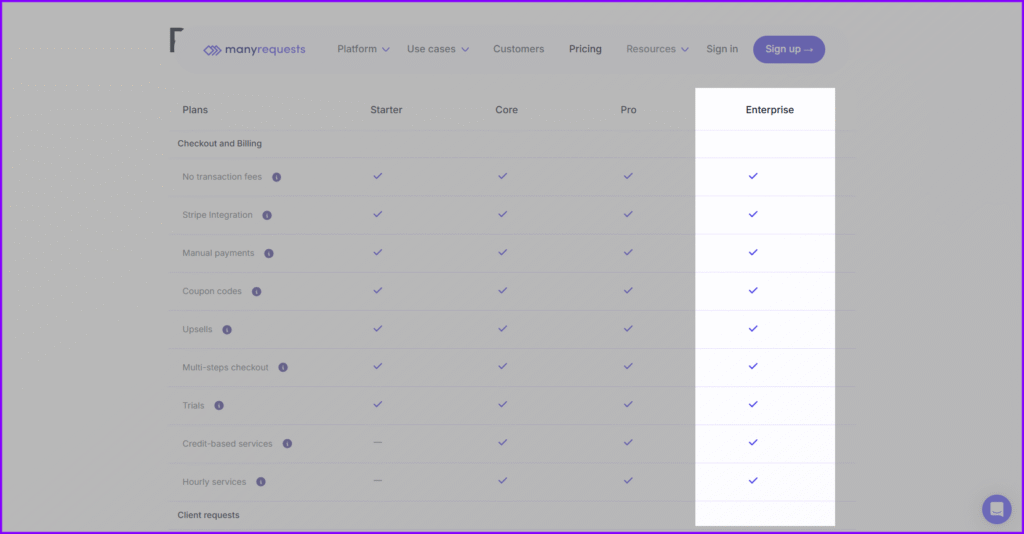Click info icon beside Credit-based services
1024x534 pixels.
[287, 444]
